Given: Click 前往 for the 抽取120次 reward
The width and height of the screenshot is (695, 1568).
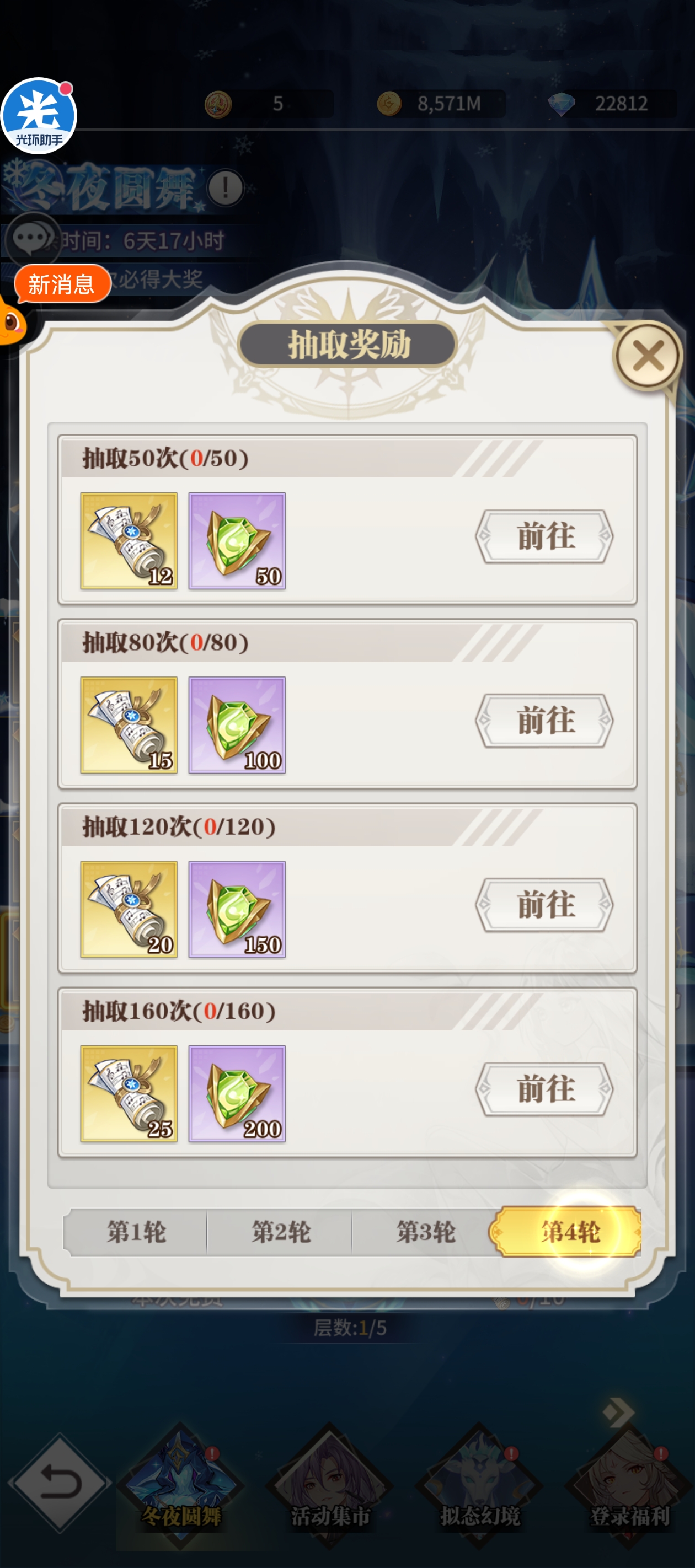Looking at the screenshot, I should (x=544, y=905).
